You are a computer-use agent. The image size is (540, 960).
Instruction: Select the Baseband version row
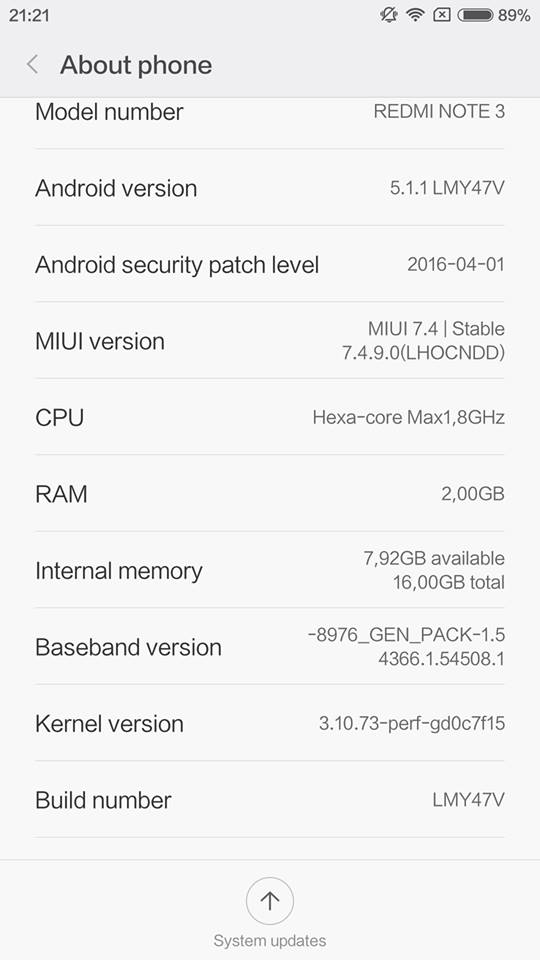(x=270, y=647)
